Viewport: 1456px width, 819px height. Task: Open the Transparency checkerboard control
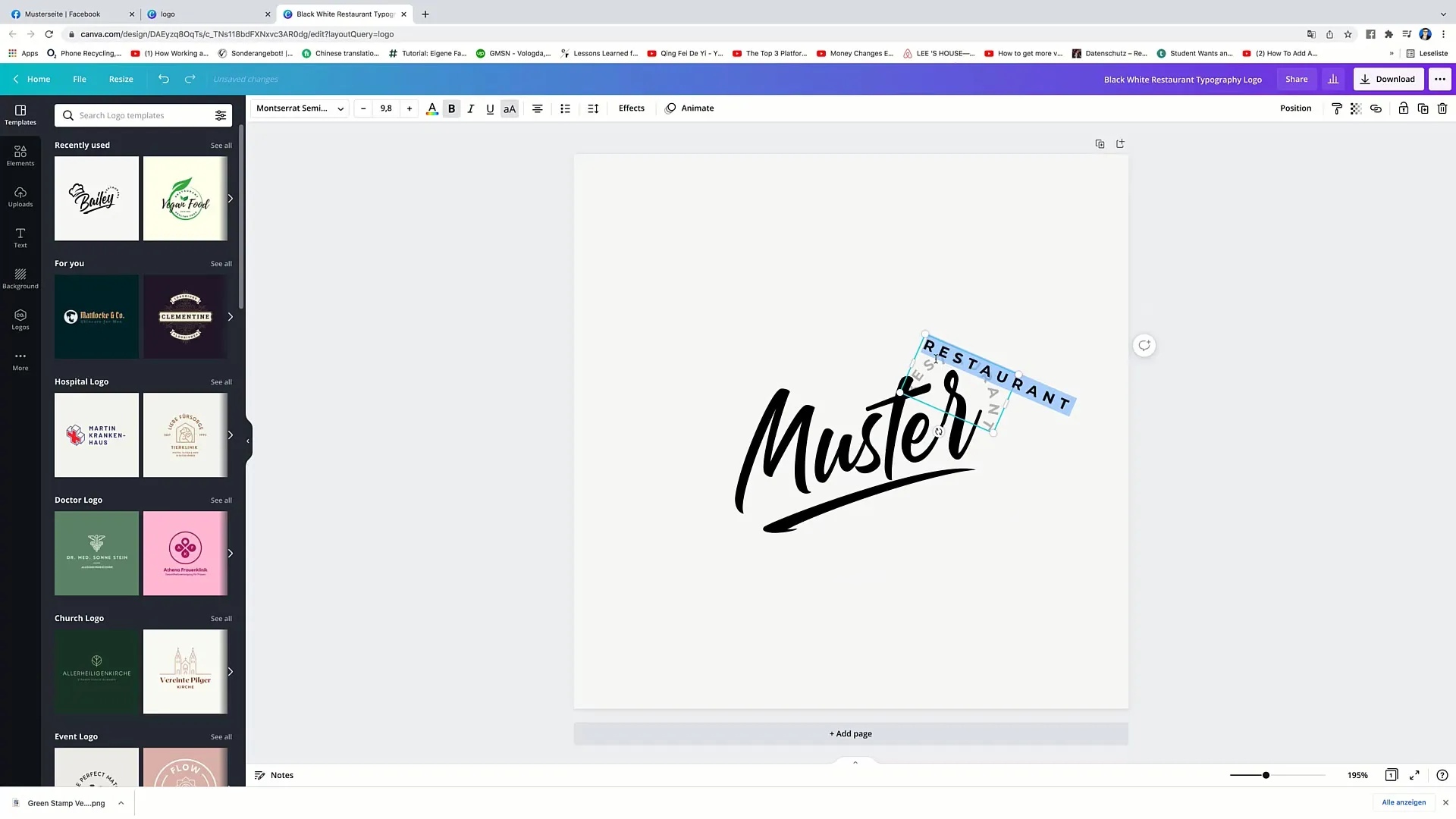1356,108
